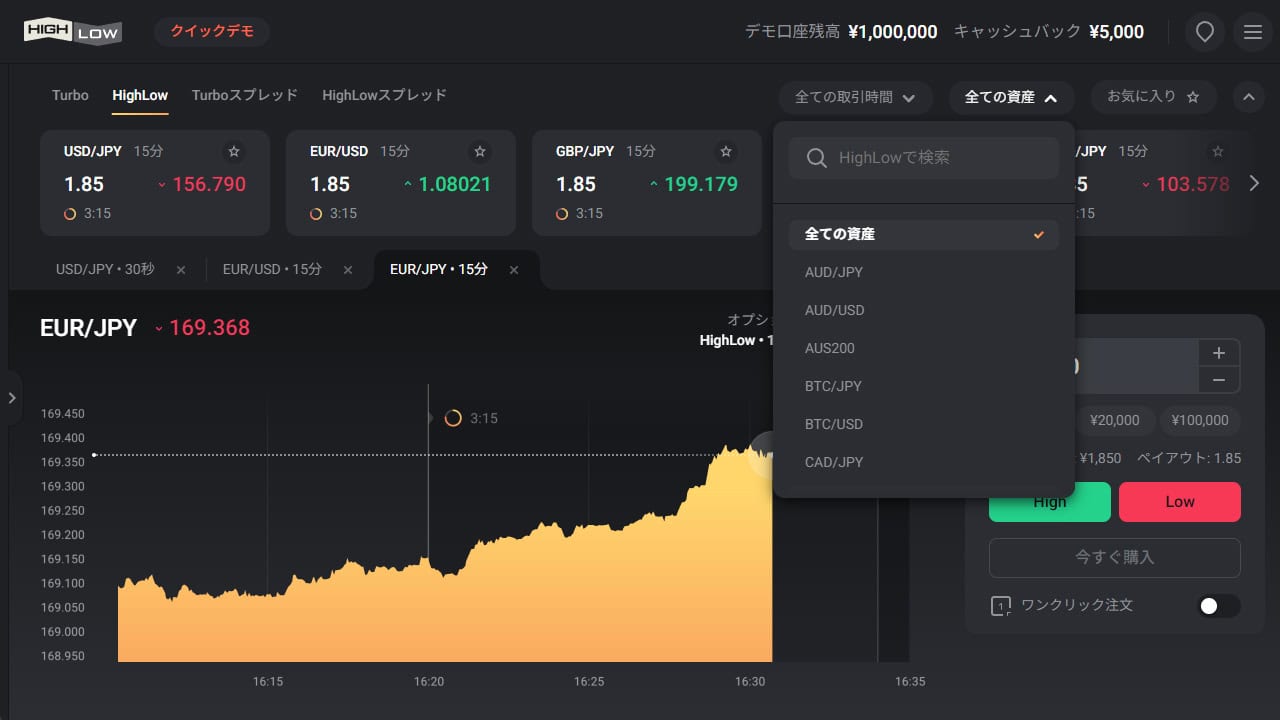Click お気に入り favorites filter

click(1153, 97)
